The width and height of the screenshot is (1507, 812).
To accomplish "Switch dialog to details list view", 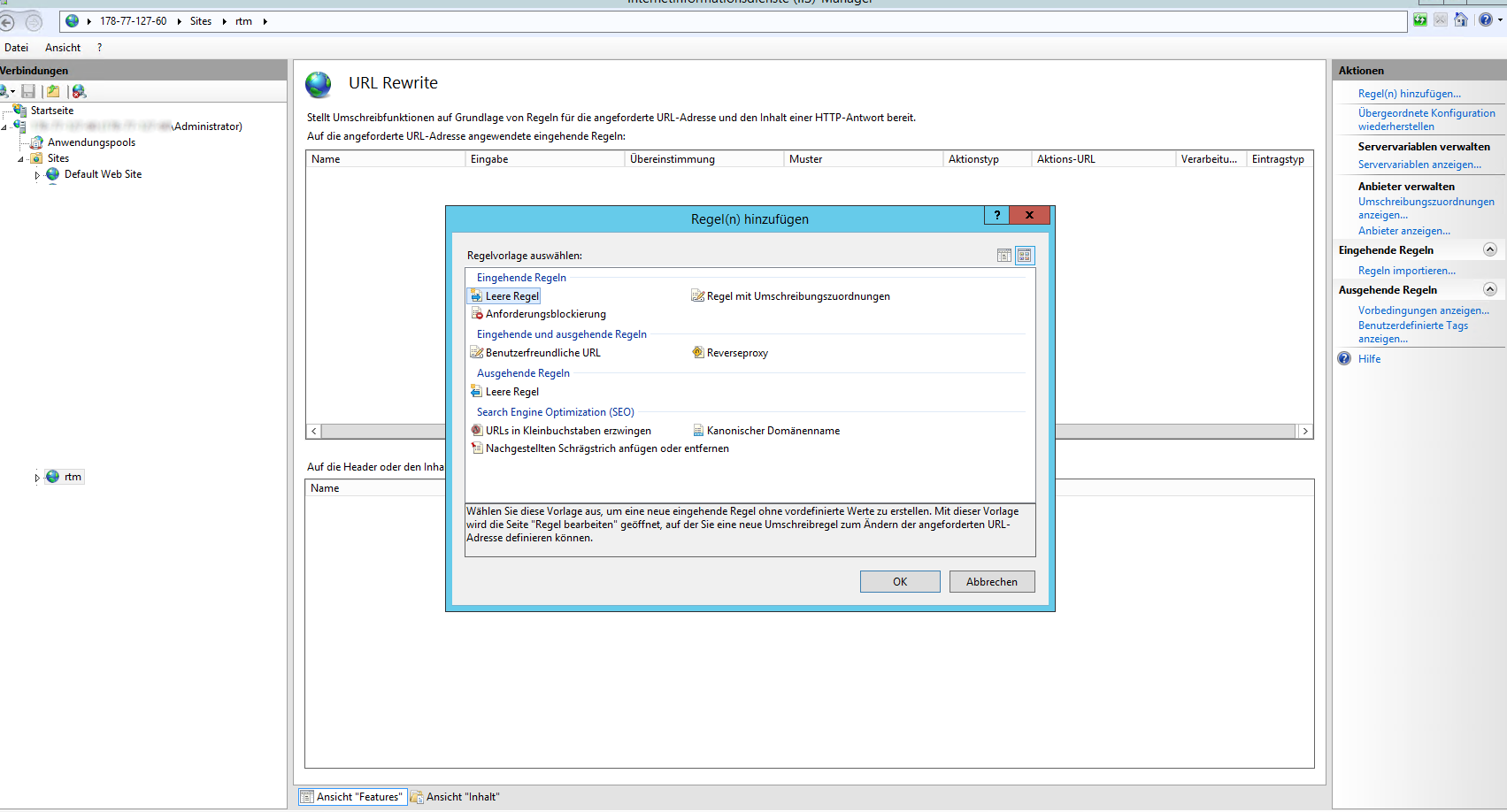I will click(1004, 256).
